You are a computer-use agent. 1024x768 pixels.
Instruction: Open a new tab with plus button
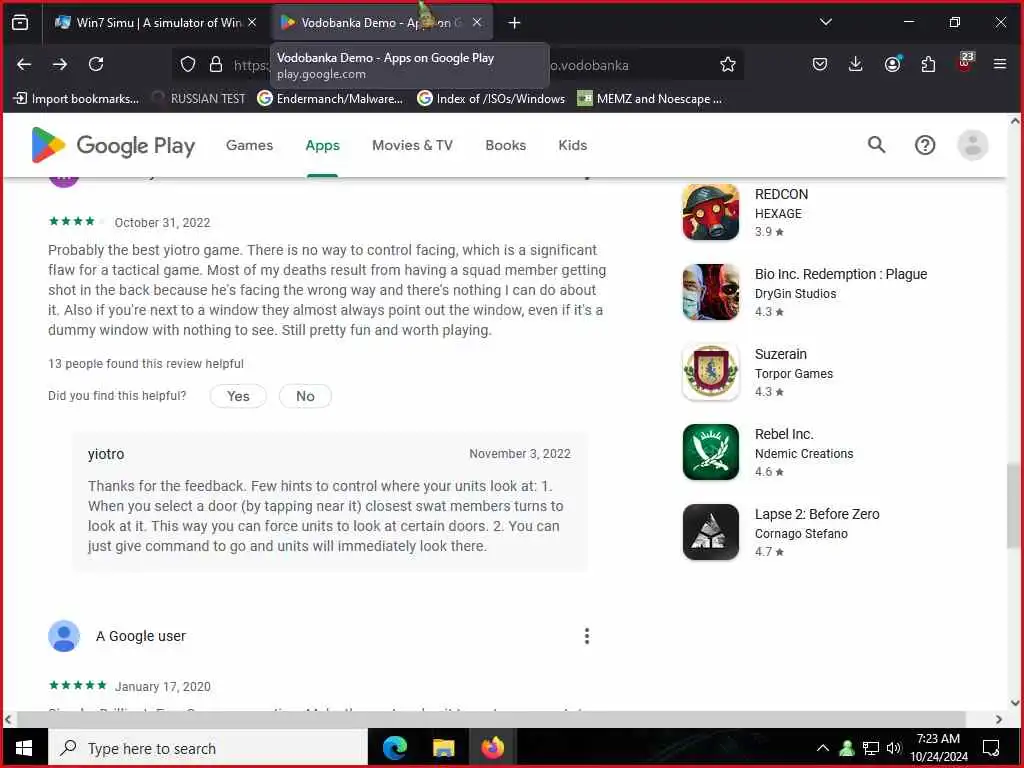click(515, 23)
